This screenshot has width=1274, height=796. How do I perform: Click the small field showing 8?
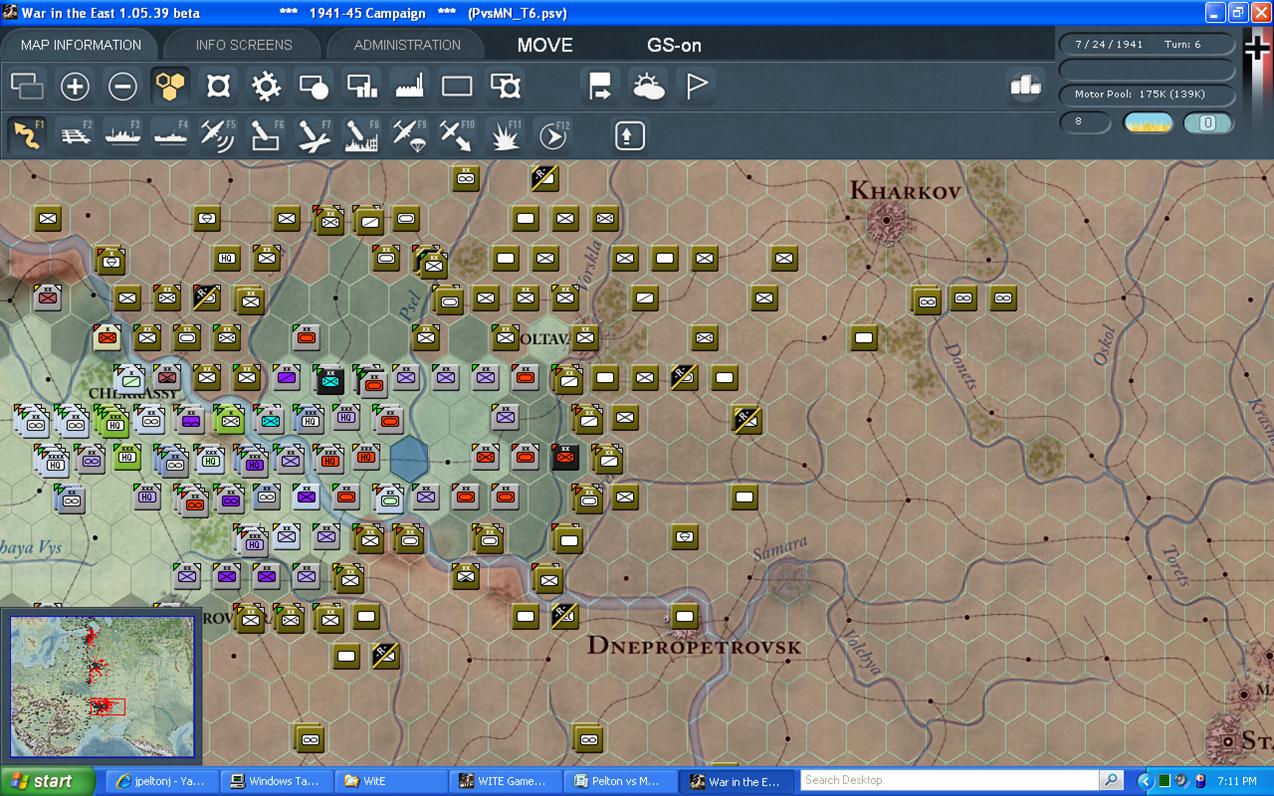coord(1085,122)
